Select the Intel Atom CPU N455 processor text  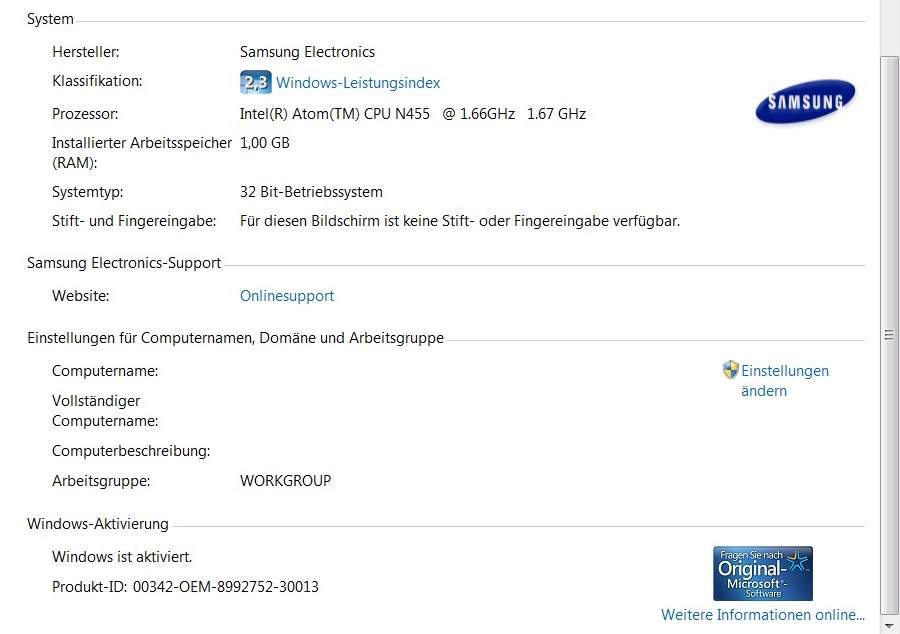coord(413,114)
